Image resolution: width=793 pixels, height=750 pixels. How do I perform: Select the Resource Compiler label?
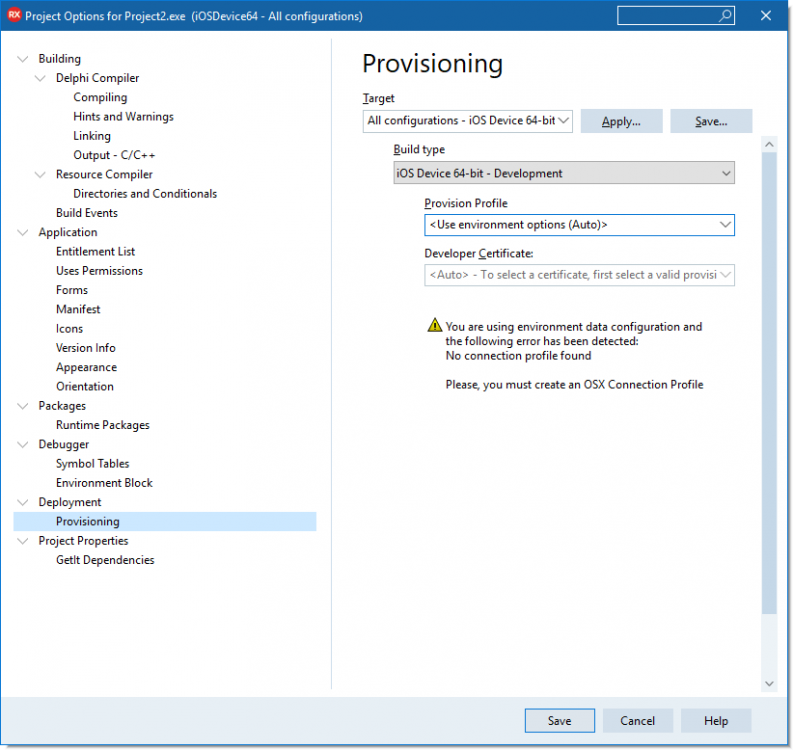coord(104,174)
